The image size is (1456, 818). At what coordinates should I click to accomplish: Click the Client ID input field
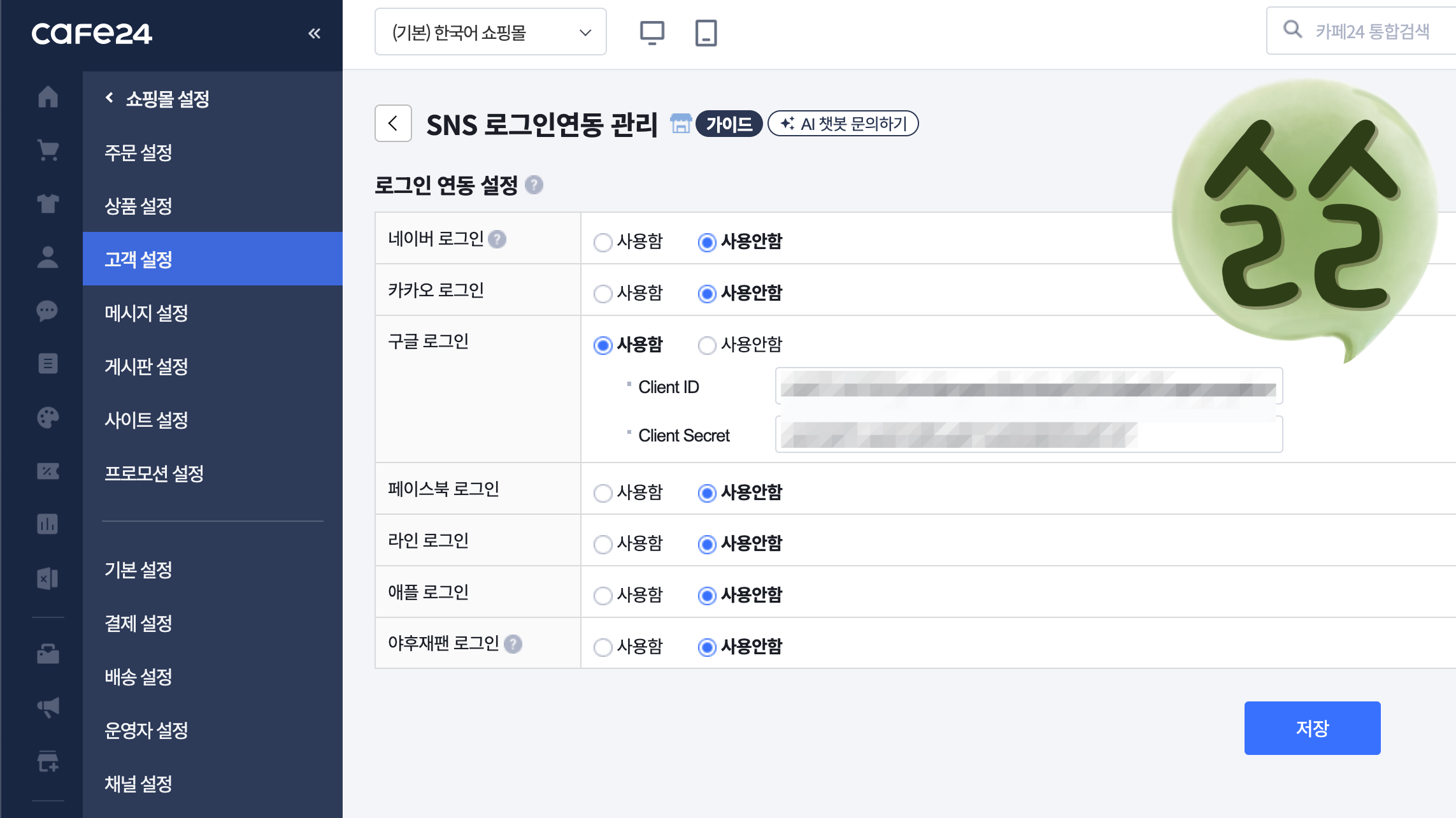pyautogui.click(x=1029, y=388)
